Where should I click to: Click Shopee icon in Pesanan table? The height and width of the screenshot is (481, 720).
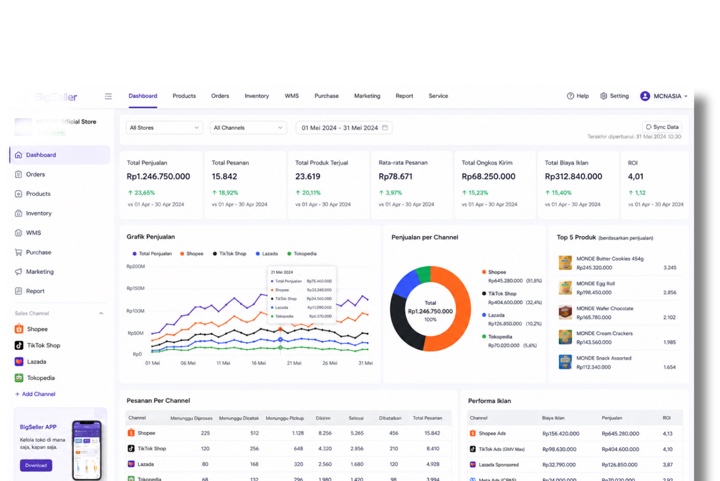click(131, 433)
